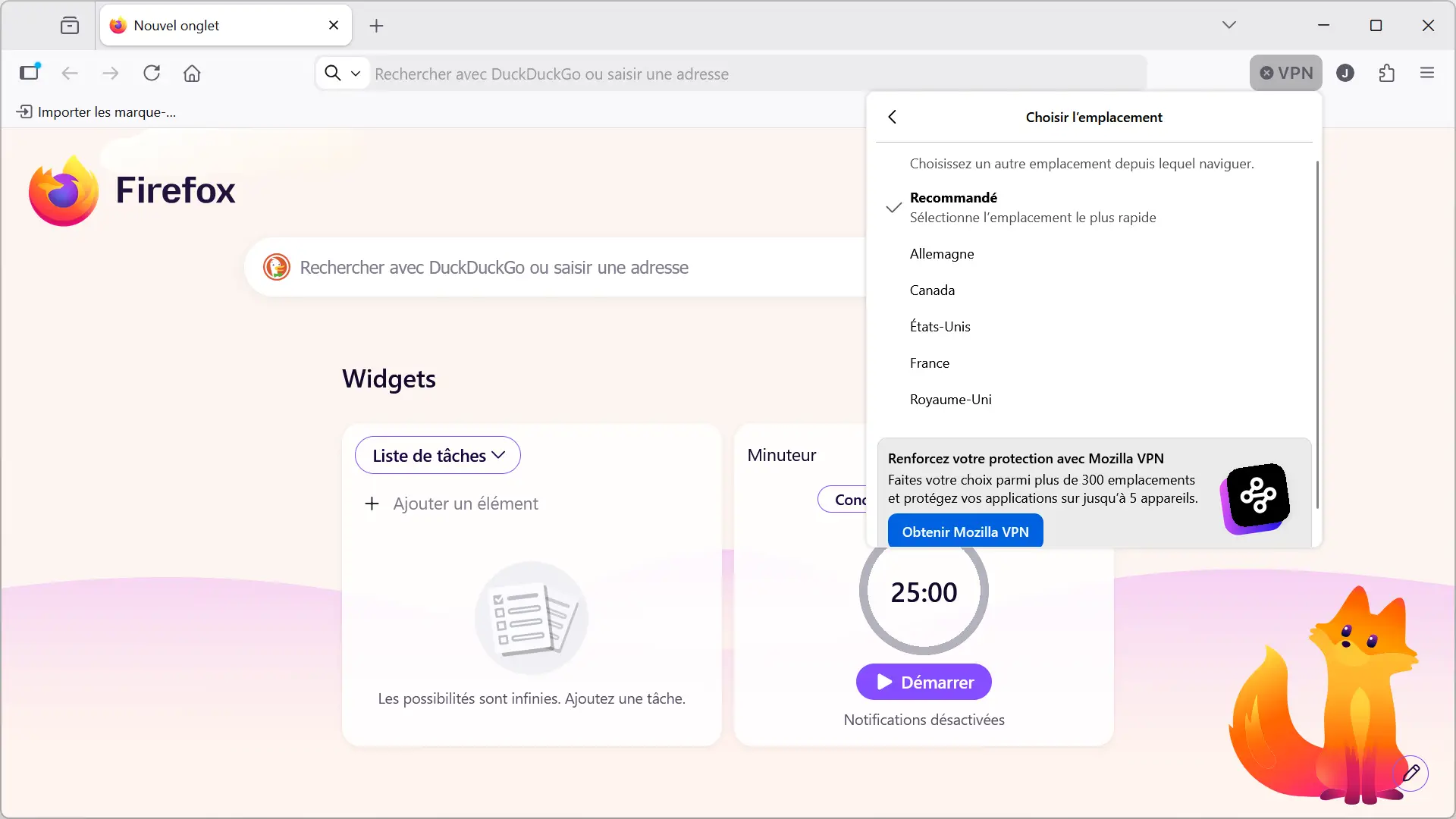Click the Widgets section heading

pyautogui.click(x=389, y=378)
